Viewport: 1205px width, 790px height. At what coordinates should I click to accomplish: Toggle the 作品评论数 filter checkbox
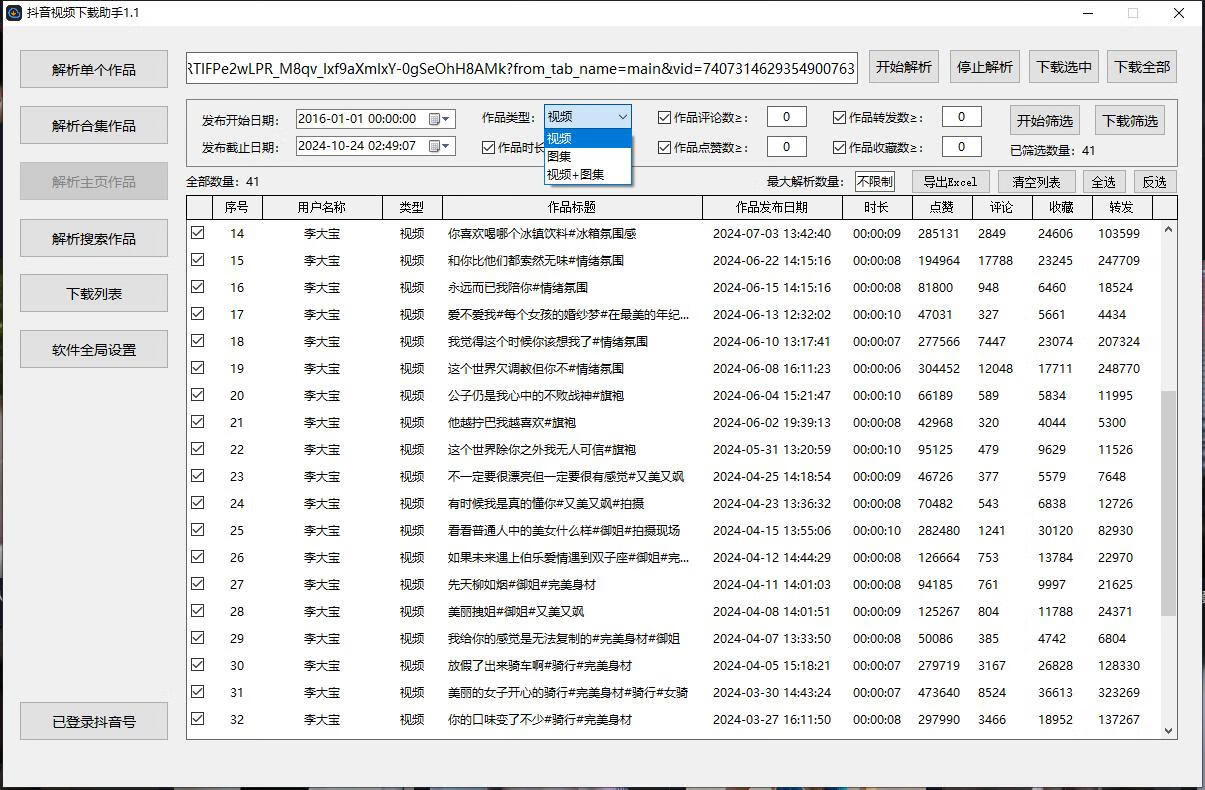(664, 118)
